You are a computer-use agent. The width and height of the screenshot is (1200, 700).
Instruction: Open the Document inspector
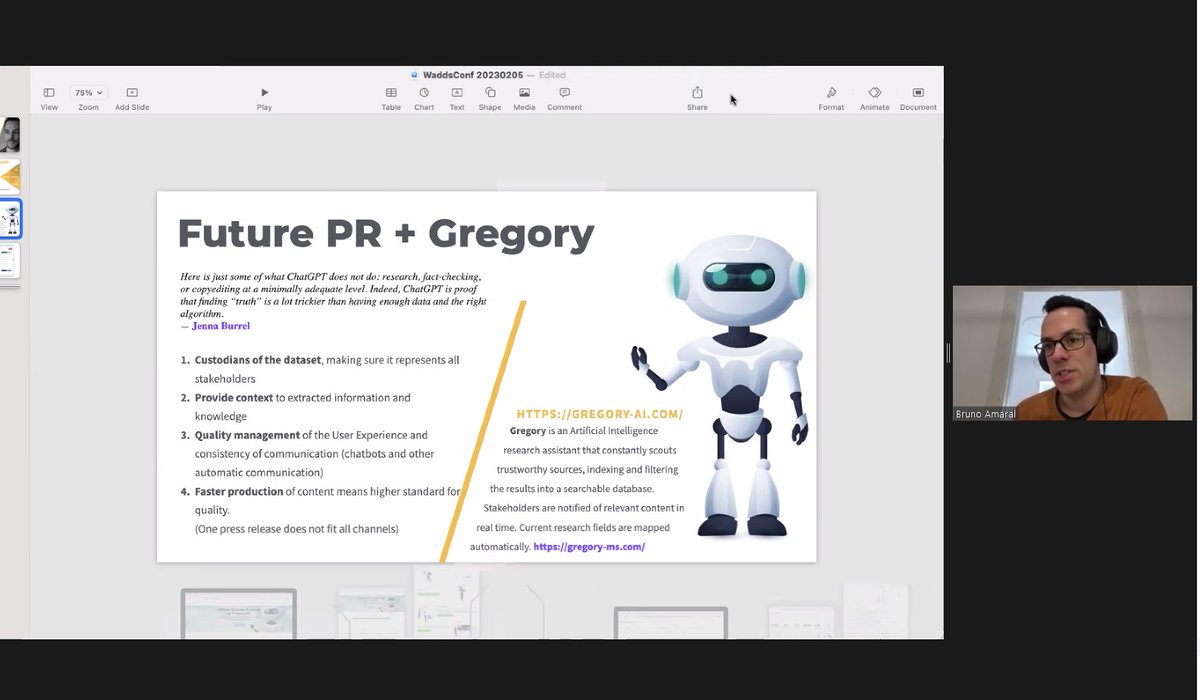(x=918, y=98)
